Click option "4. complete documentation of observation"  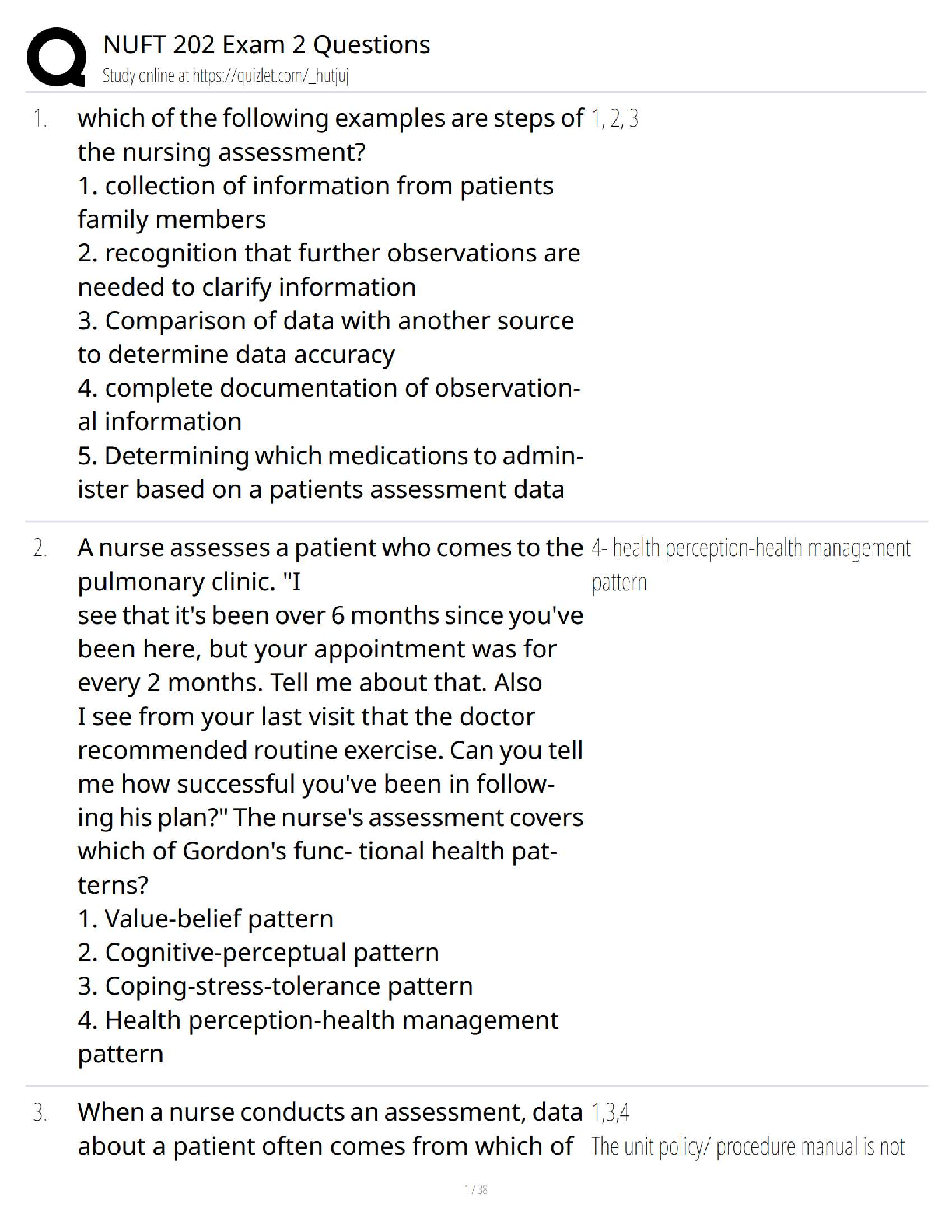(328, 387)
